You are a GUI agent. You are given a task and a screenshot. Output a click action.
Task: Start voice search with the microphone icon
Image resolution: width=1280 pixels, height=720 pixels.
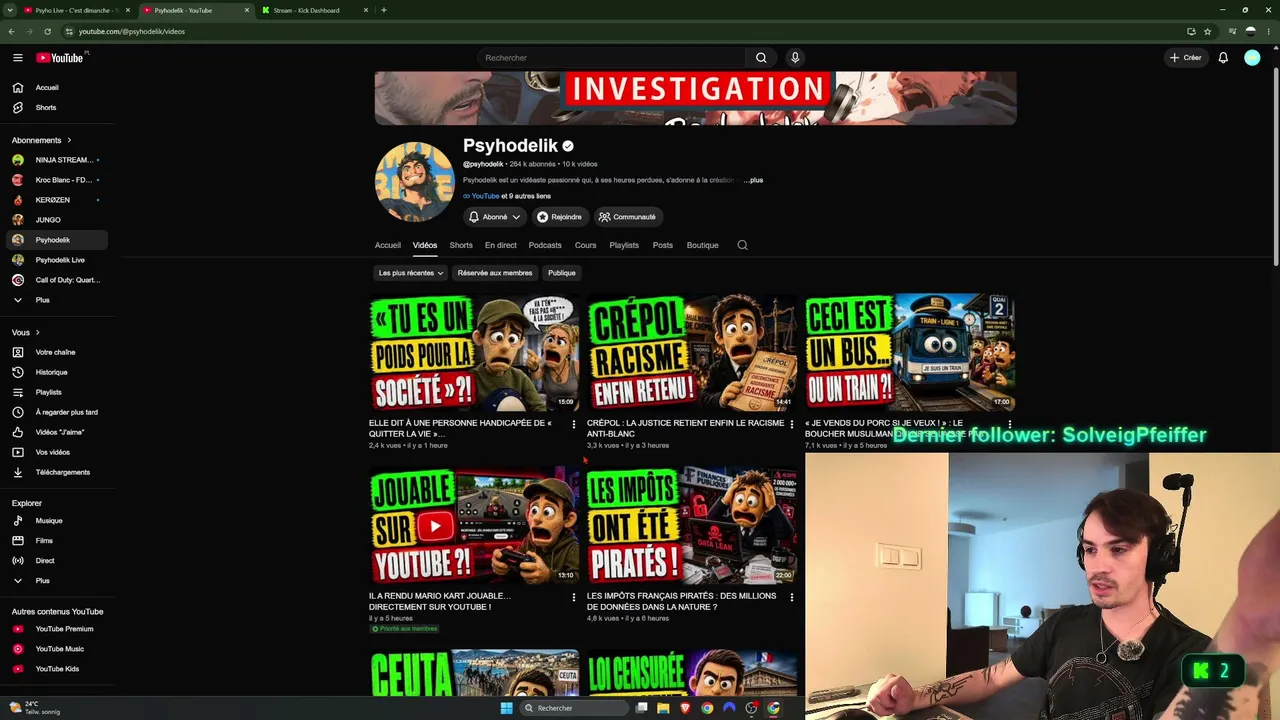click(x=795, y=58)
